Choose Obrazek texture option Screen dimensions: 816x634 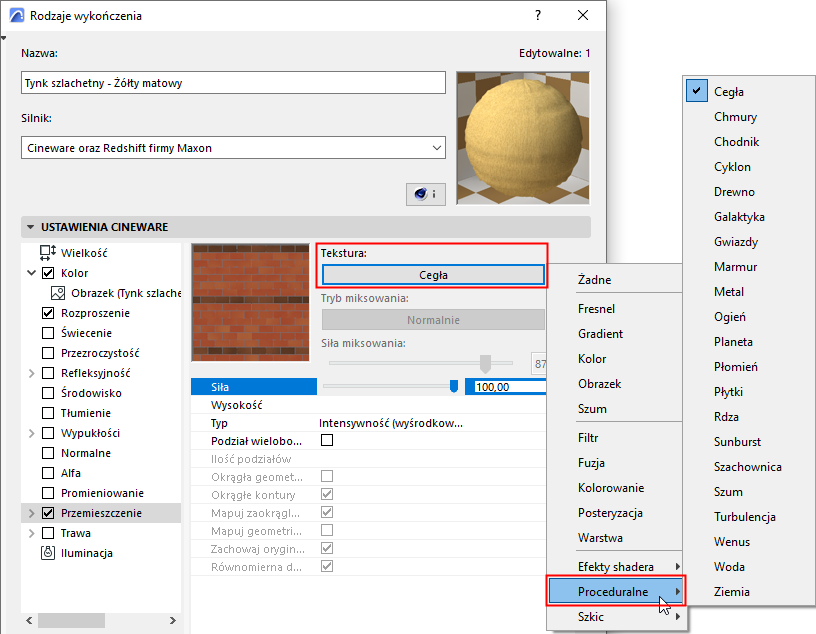[x=600, y=384]
